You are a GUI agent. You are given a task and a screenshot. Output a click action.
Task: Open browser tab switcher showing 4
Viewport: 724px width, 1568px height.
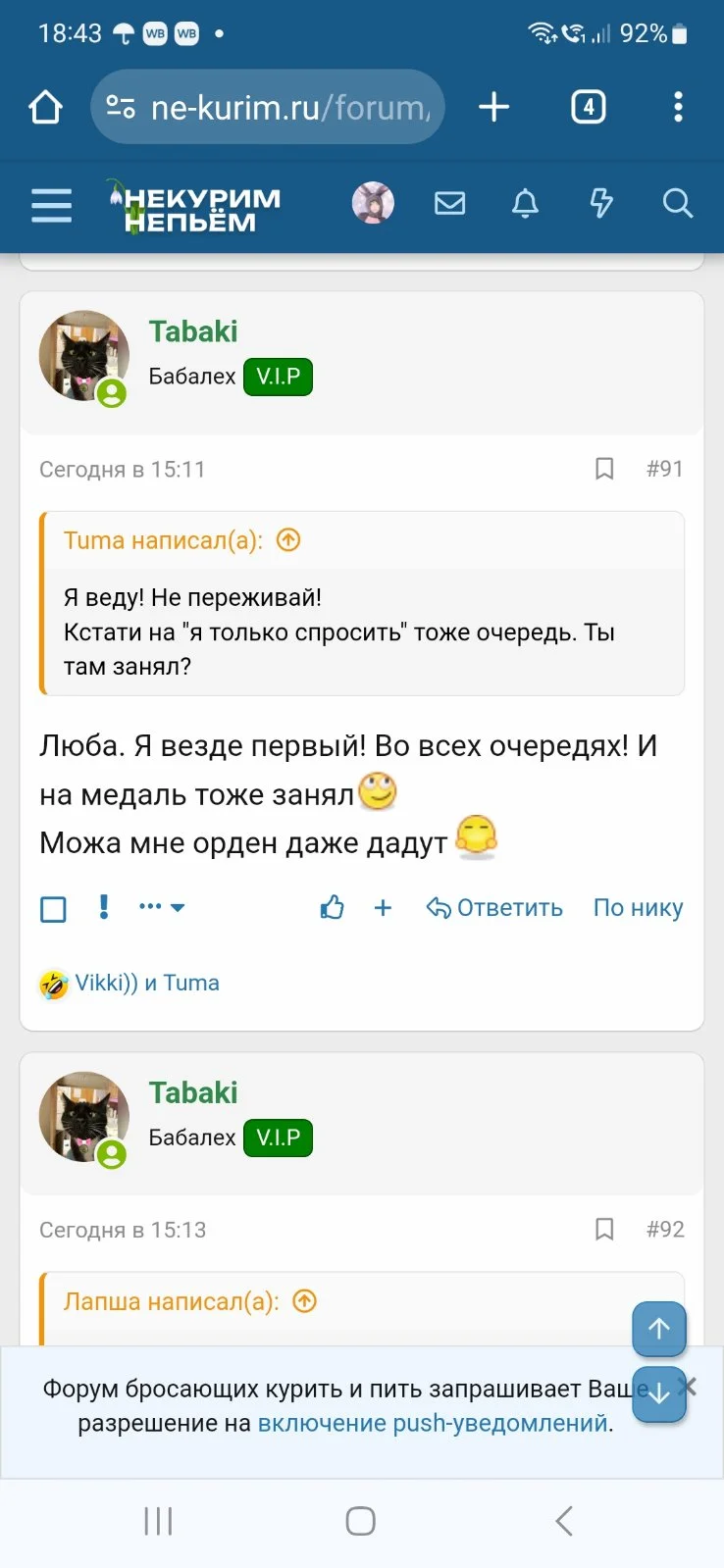tap(589, 107)
